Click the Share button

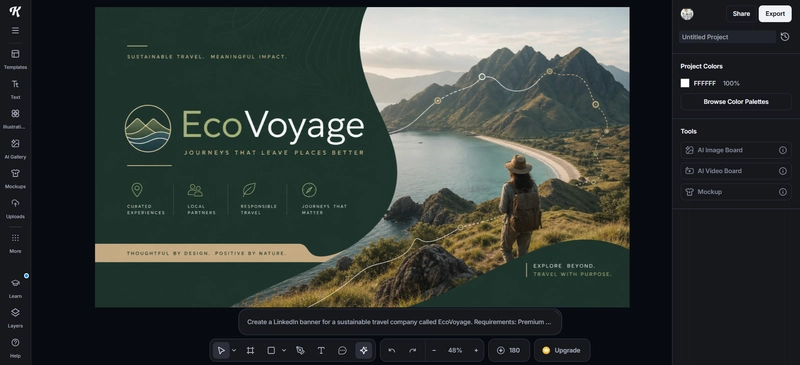point(741,14)
